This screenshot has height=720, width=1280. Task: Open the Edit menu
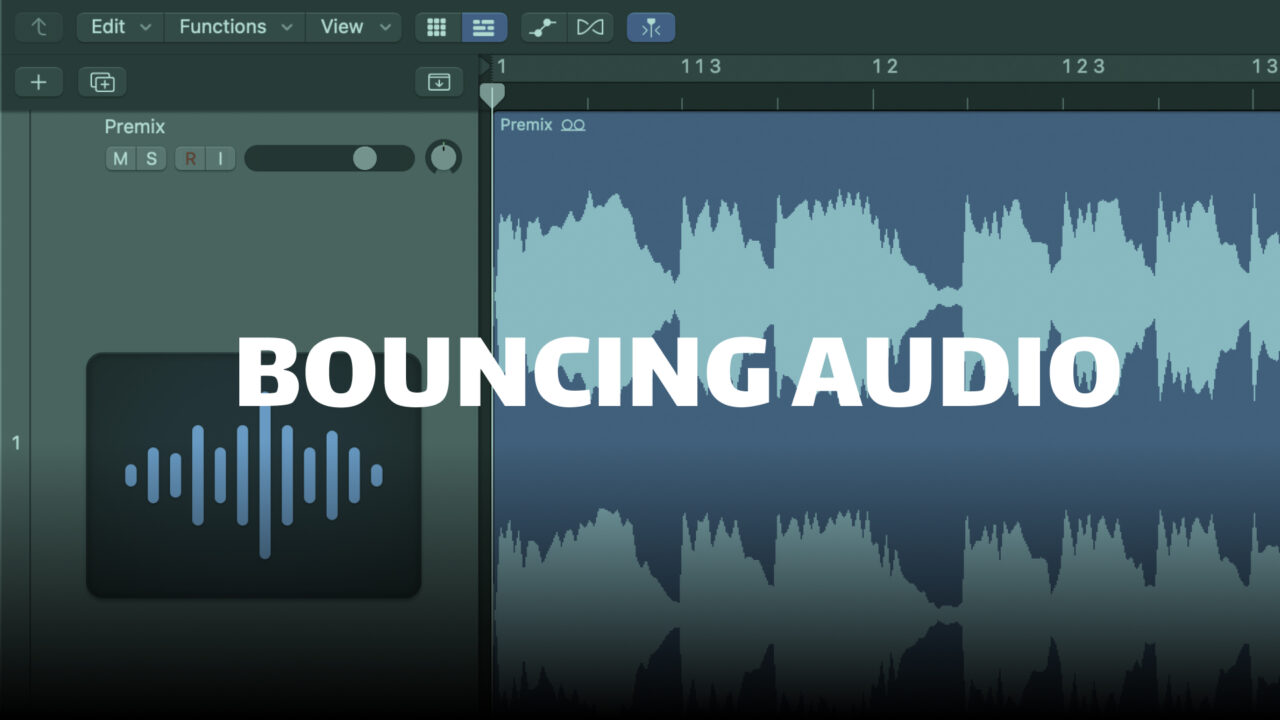point(119,27)
